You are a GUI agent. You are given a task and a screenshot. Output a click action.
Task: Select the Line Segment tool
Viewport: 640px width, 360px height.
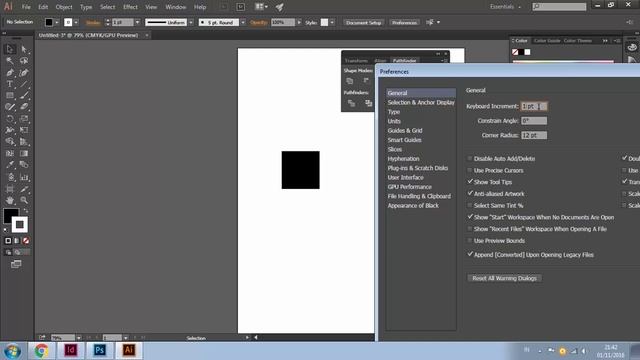click(24, 84)
